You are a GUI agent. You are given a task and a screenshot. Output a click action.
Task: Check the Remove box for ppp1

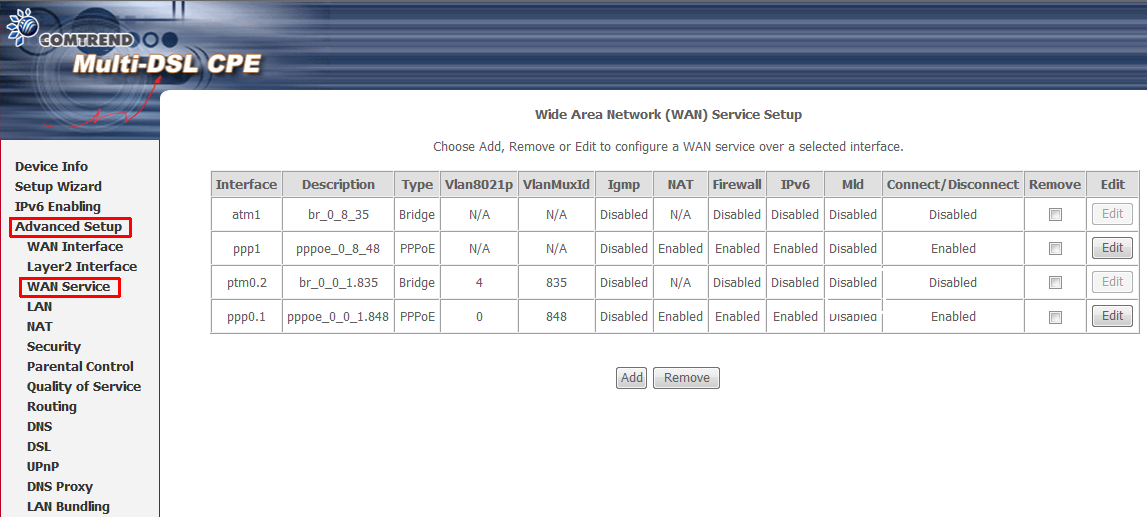click(x=1055, y=248)
